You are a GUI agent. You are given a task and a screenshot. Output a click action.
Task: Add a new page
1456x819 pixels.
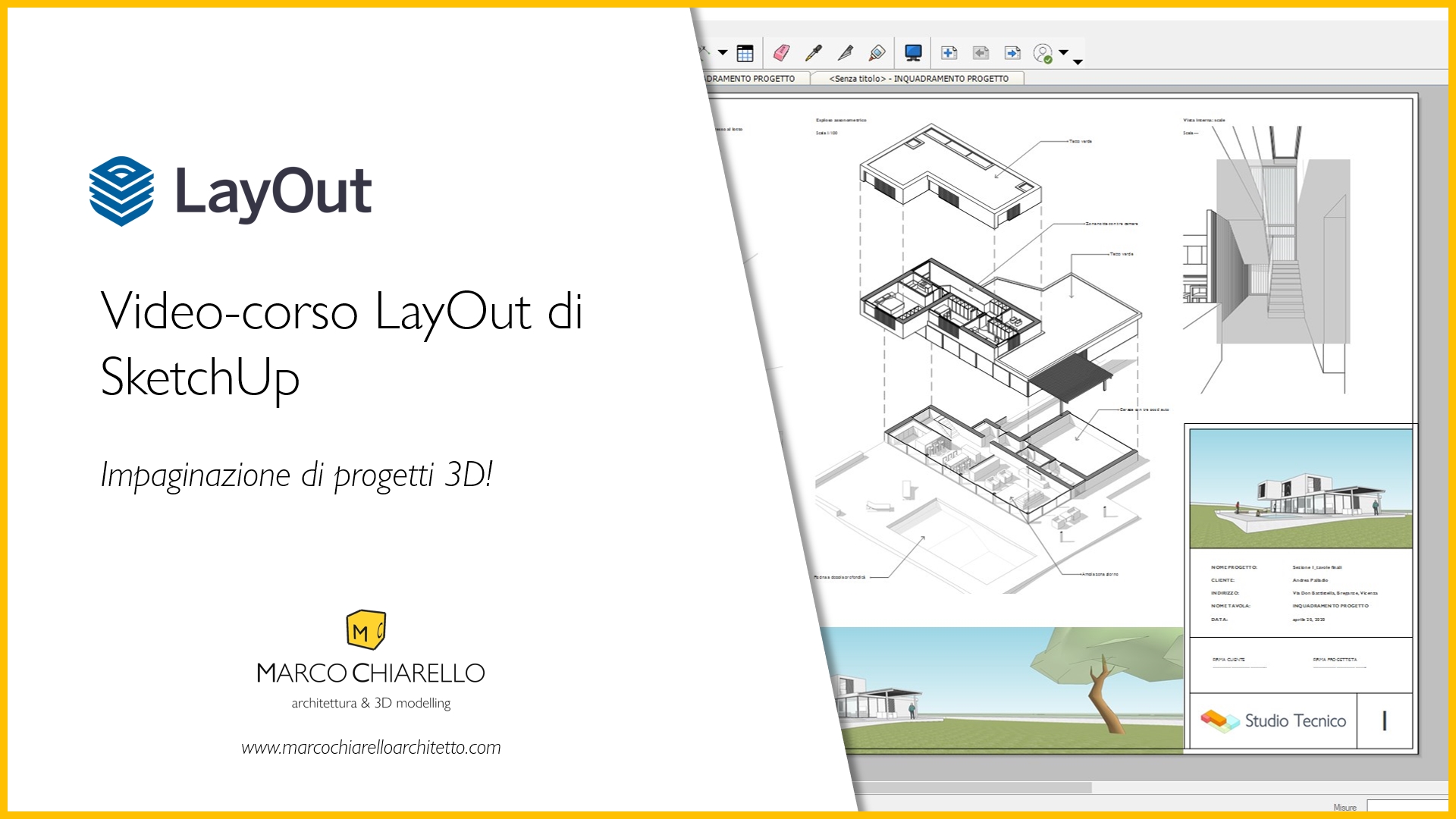coord(949,53)
